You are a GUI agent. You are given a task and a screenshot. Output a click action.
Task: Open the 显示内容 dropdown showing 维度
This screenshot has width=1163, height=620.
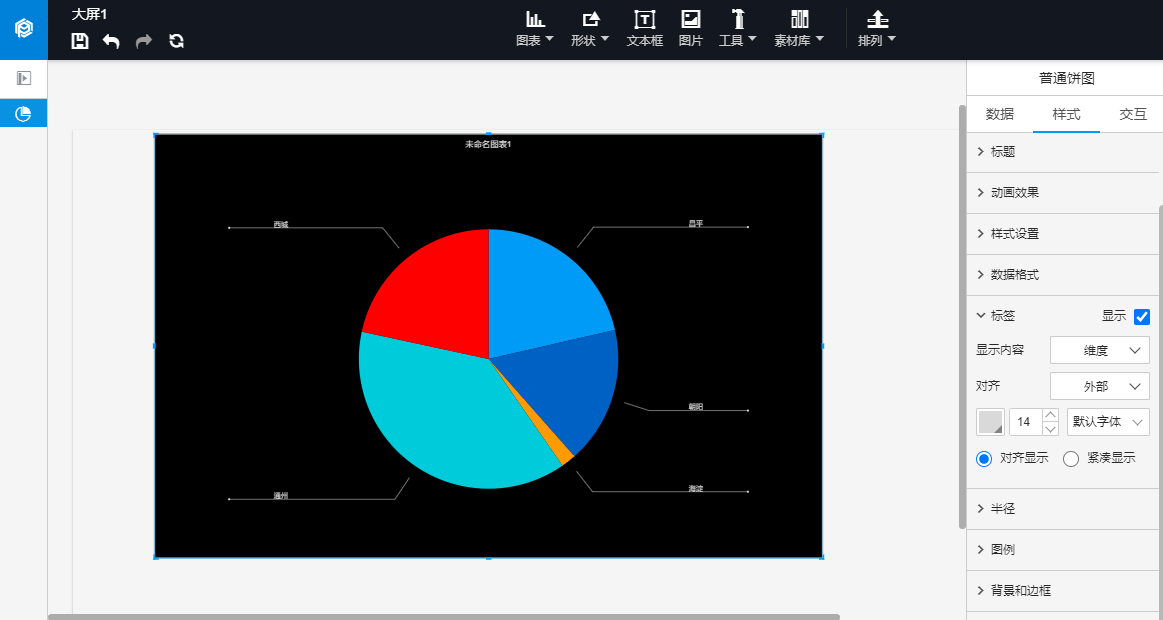click(1100, 350)
